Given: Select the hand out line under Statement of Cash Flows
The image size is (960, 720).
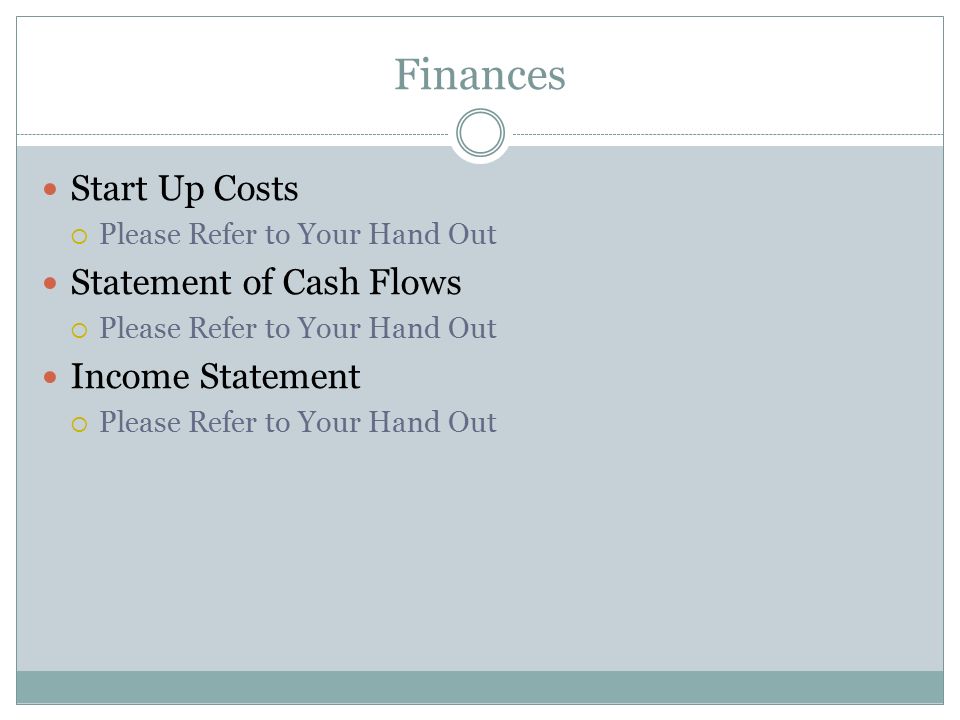Looking at the screenshot, I should coord(298,329).
